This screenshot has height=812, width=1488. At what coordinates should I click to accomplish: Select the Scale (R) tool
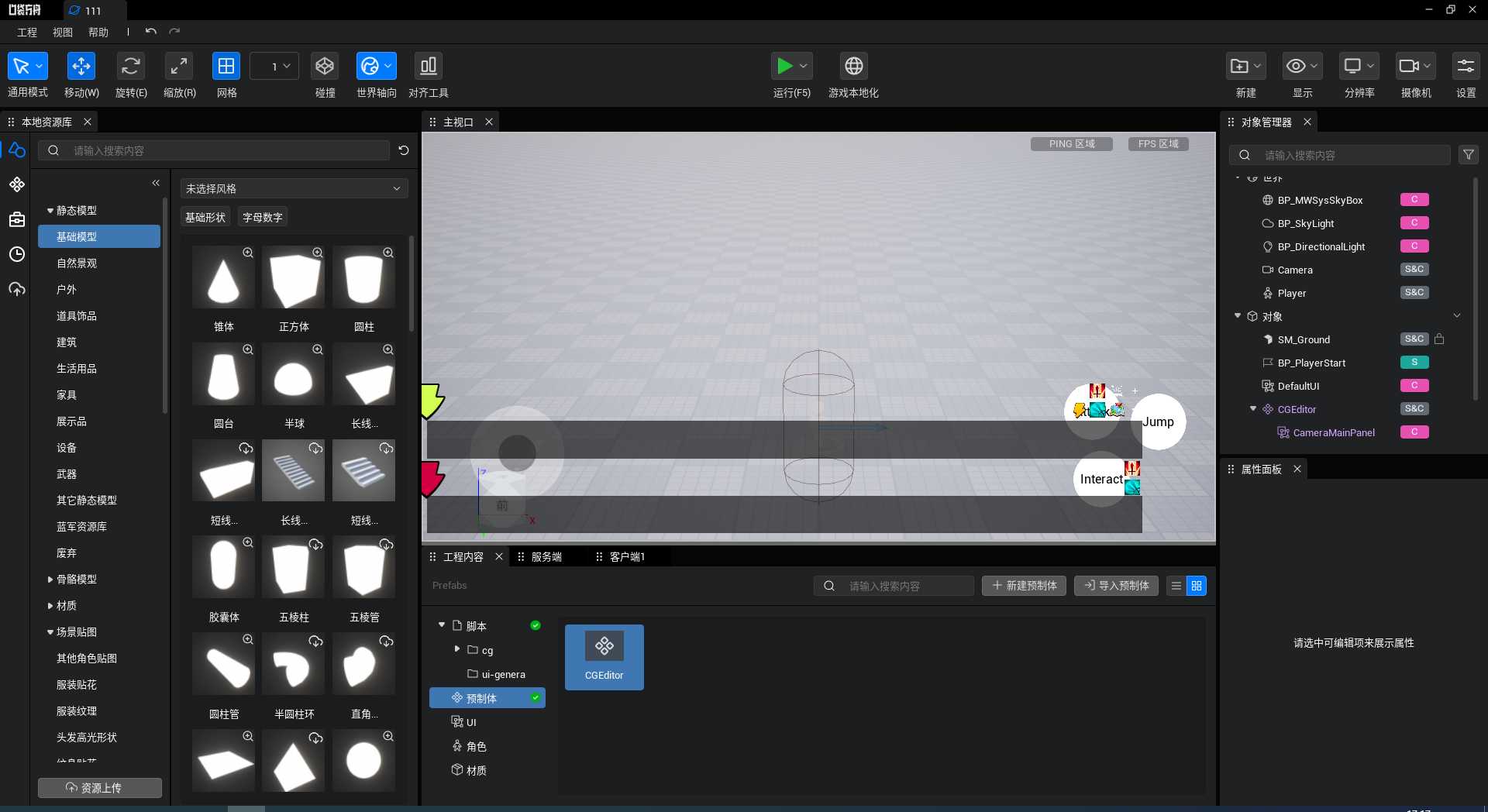coord(179,67)
